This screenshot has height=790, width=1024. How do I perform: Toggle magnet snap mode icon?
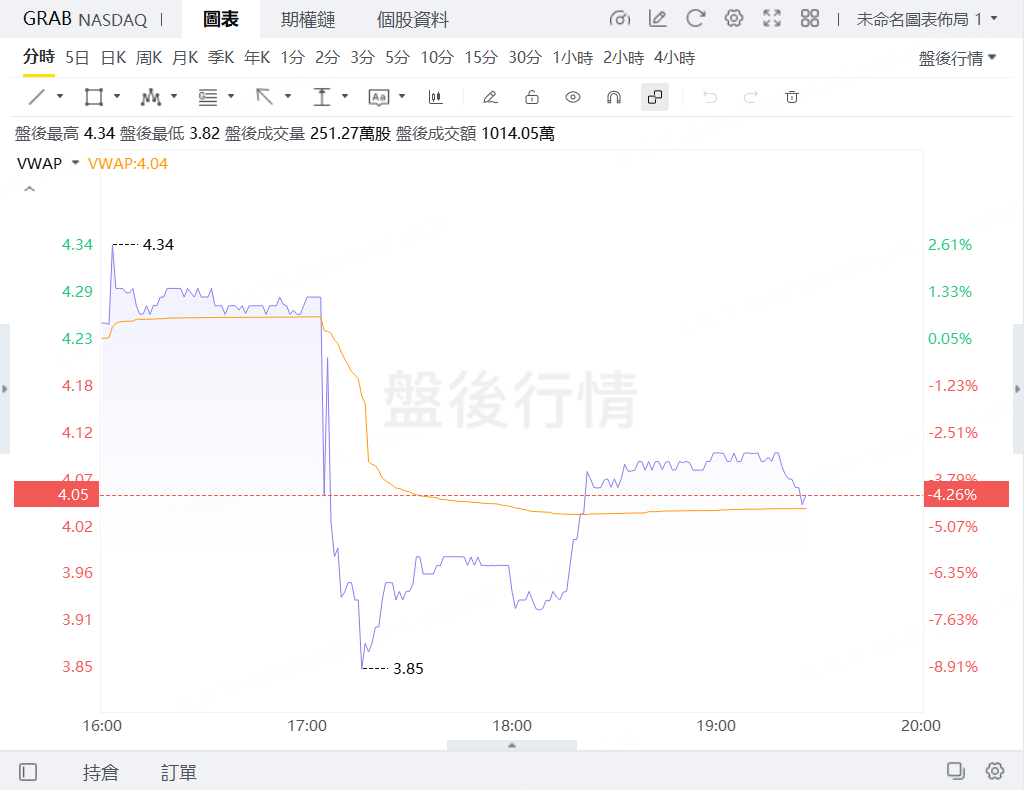[x=614, y=97]
